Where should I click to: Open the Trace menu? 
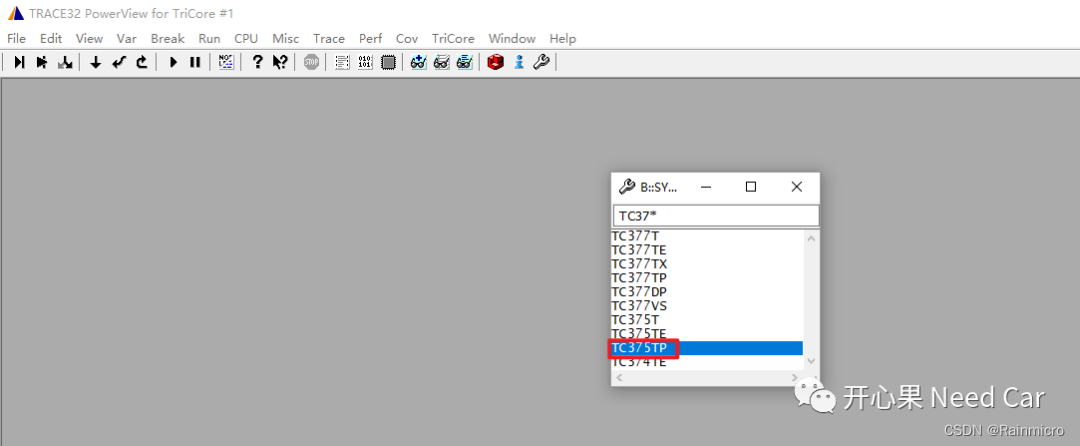[329, 39]
